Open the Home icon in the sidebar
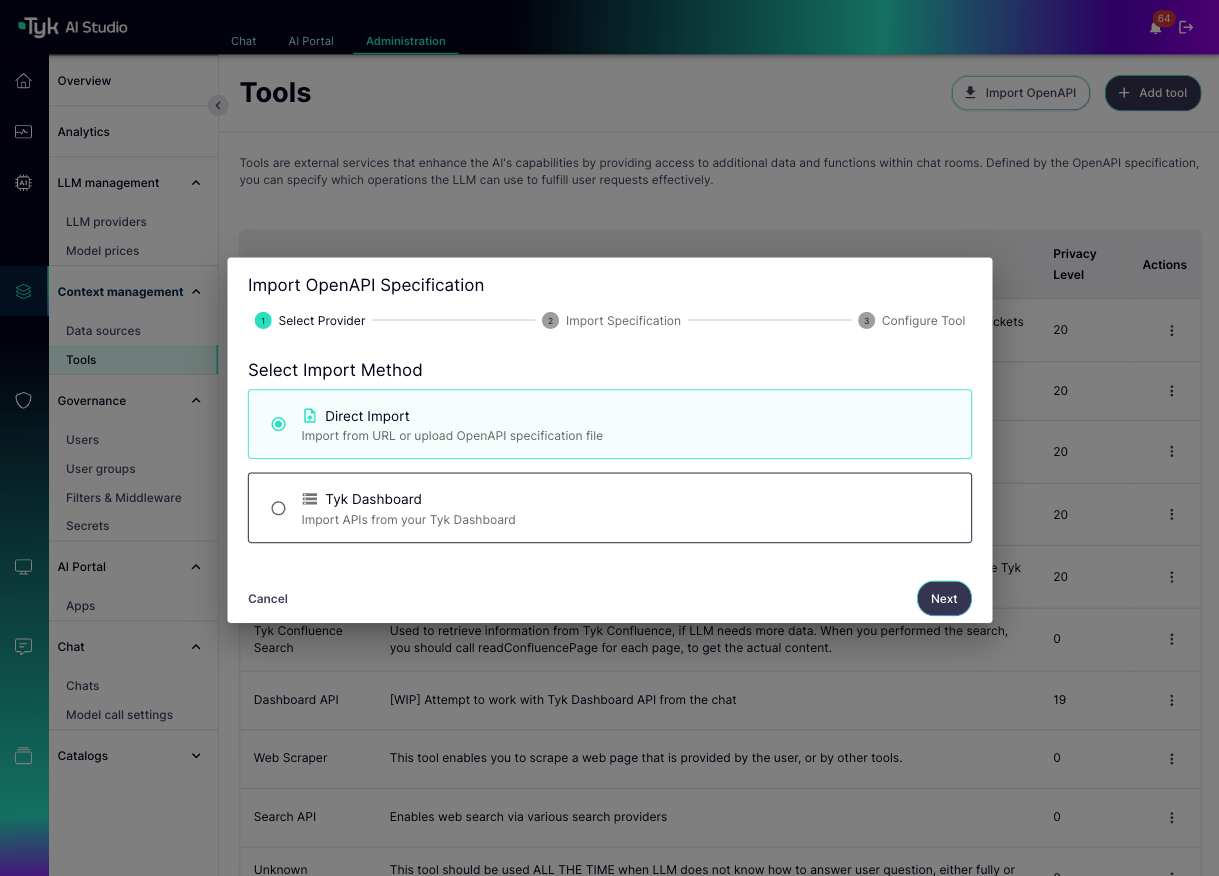The width and height of the screenshot is (1219, 876). click(23, 81)
